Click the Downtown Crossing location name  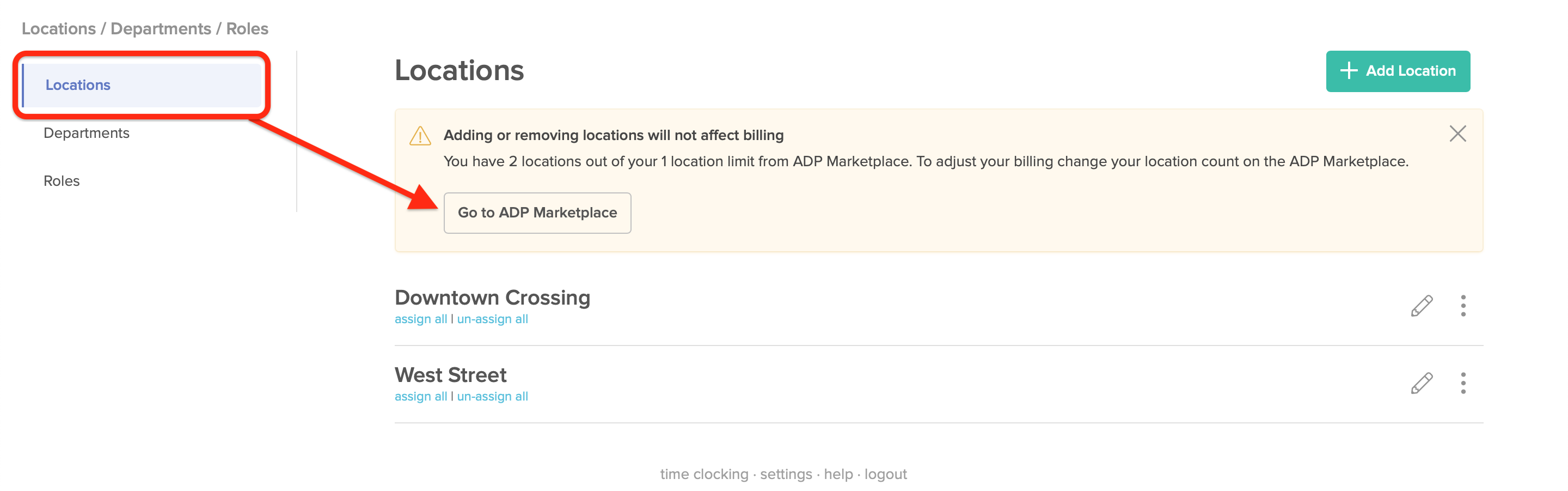click(492, 298)
